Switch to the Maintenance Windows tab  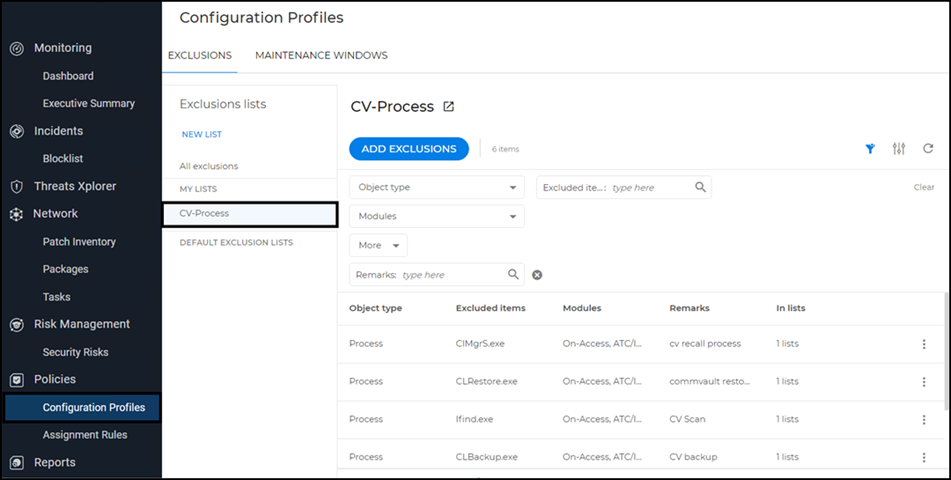321,56
